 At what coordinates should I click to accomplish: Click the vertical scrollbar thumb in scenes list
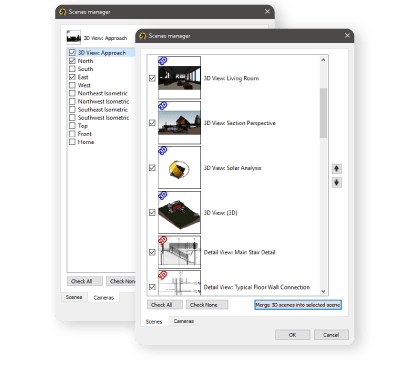point(323,113)
